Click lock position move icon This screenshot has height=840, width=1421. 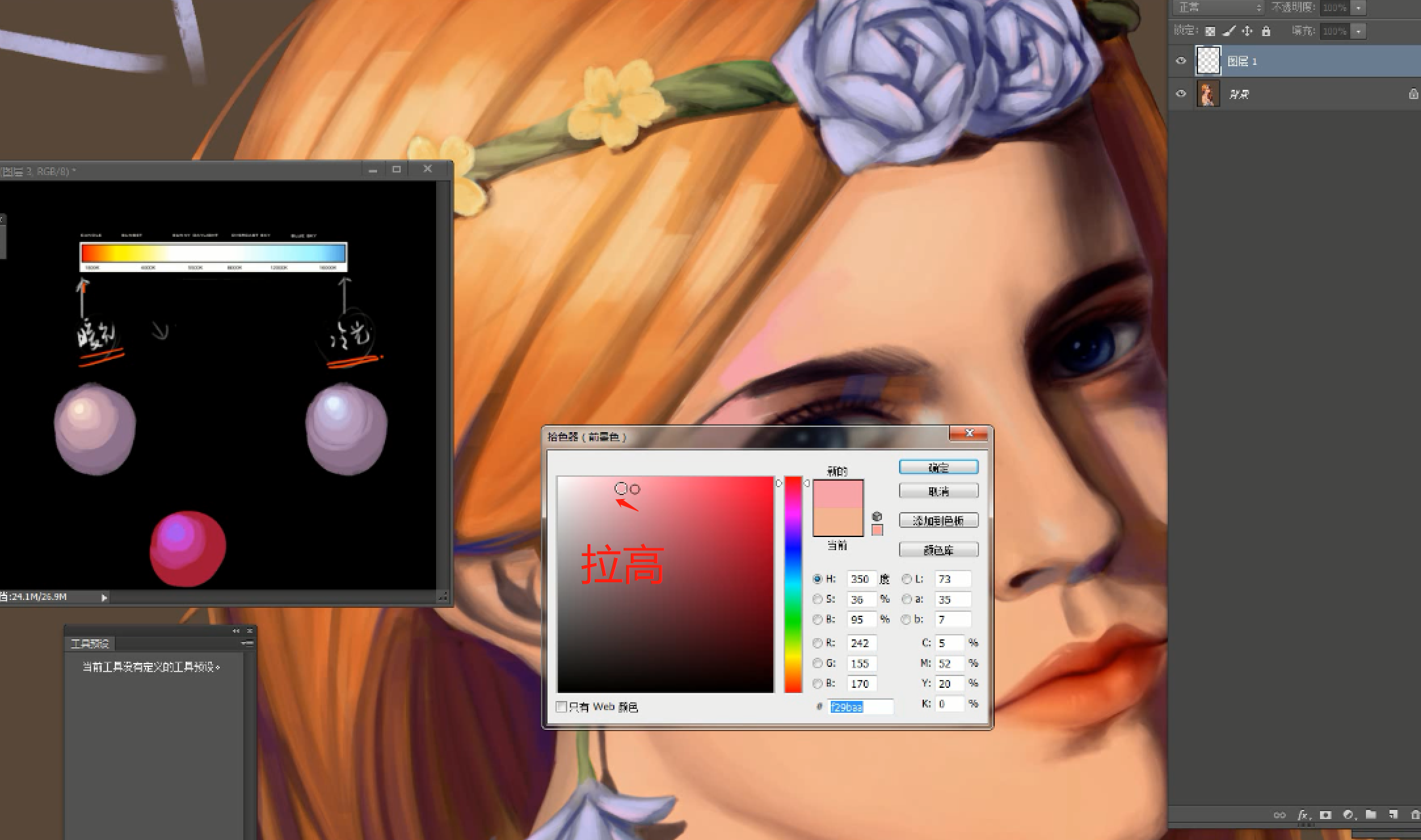(x=1247, y=31)
